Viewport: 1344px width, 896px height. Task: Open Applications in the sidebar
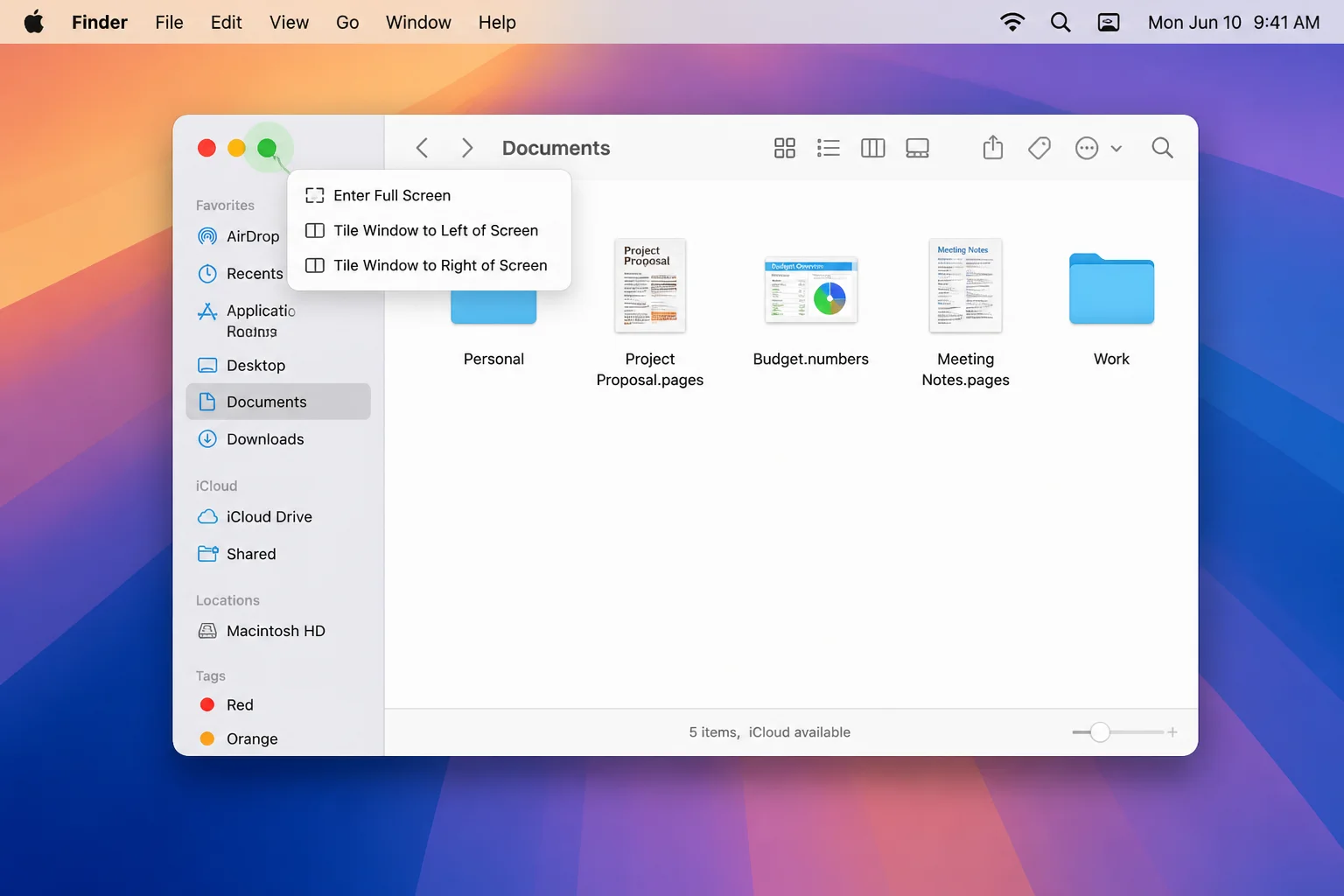pyautogui.click(x=245, y=320)
